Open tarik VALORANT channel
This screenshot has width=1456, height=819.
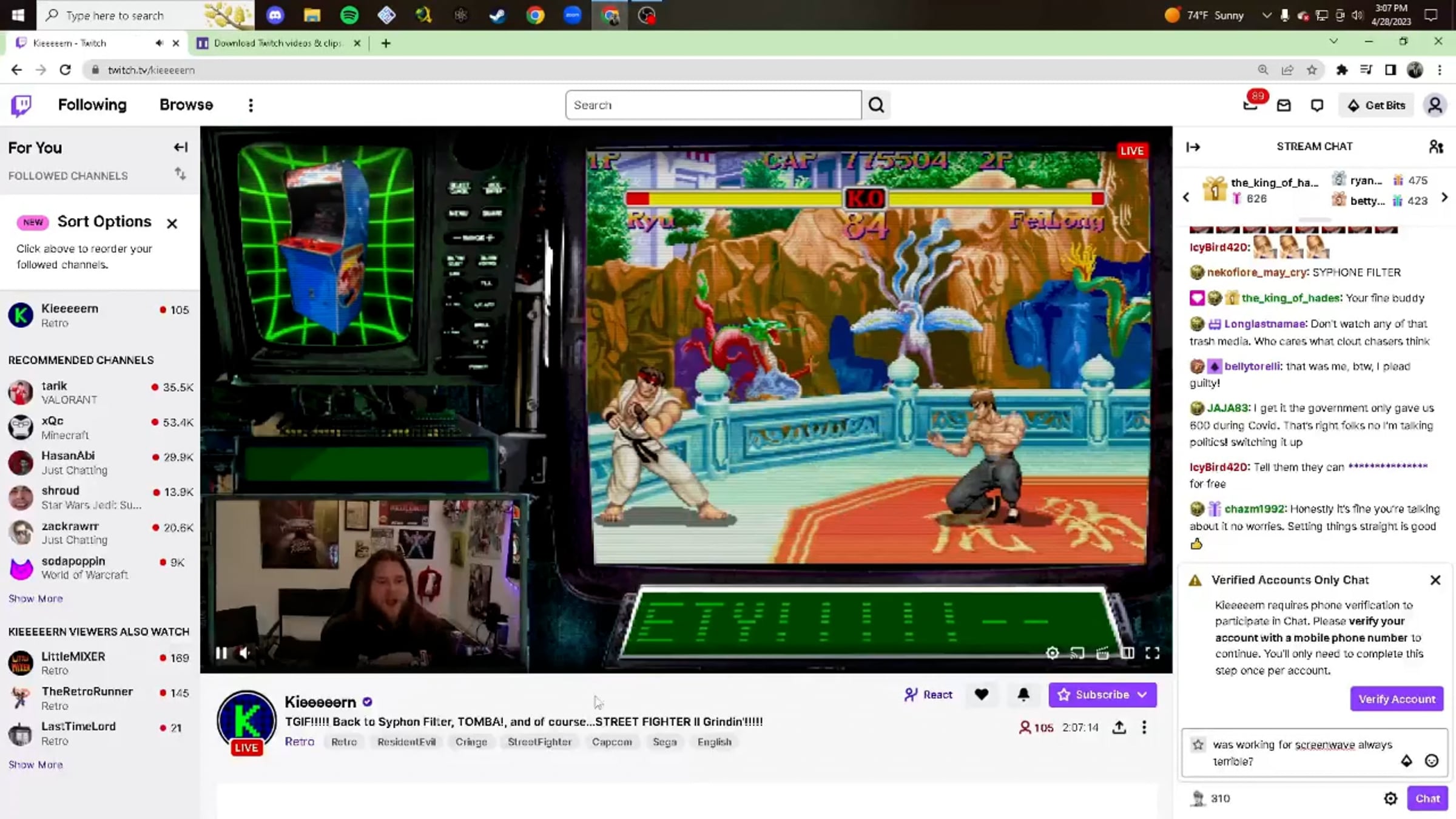pos(100,393)
